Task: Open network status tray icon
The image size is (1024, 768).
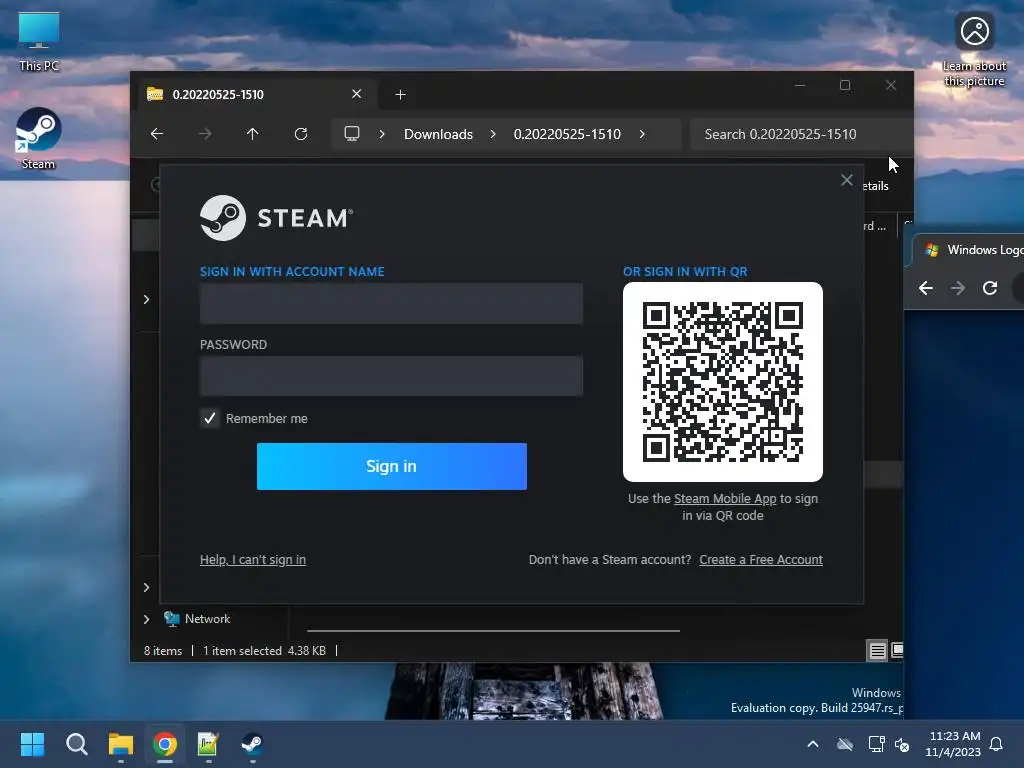Action: (x=876, y=744)
